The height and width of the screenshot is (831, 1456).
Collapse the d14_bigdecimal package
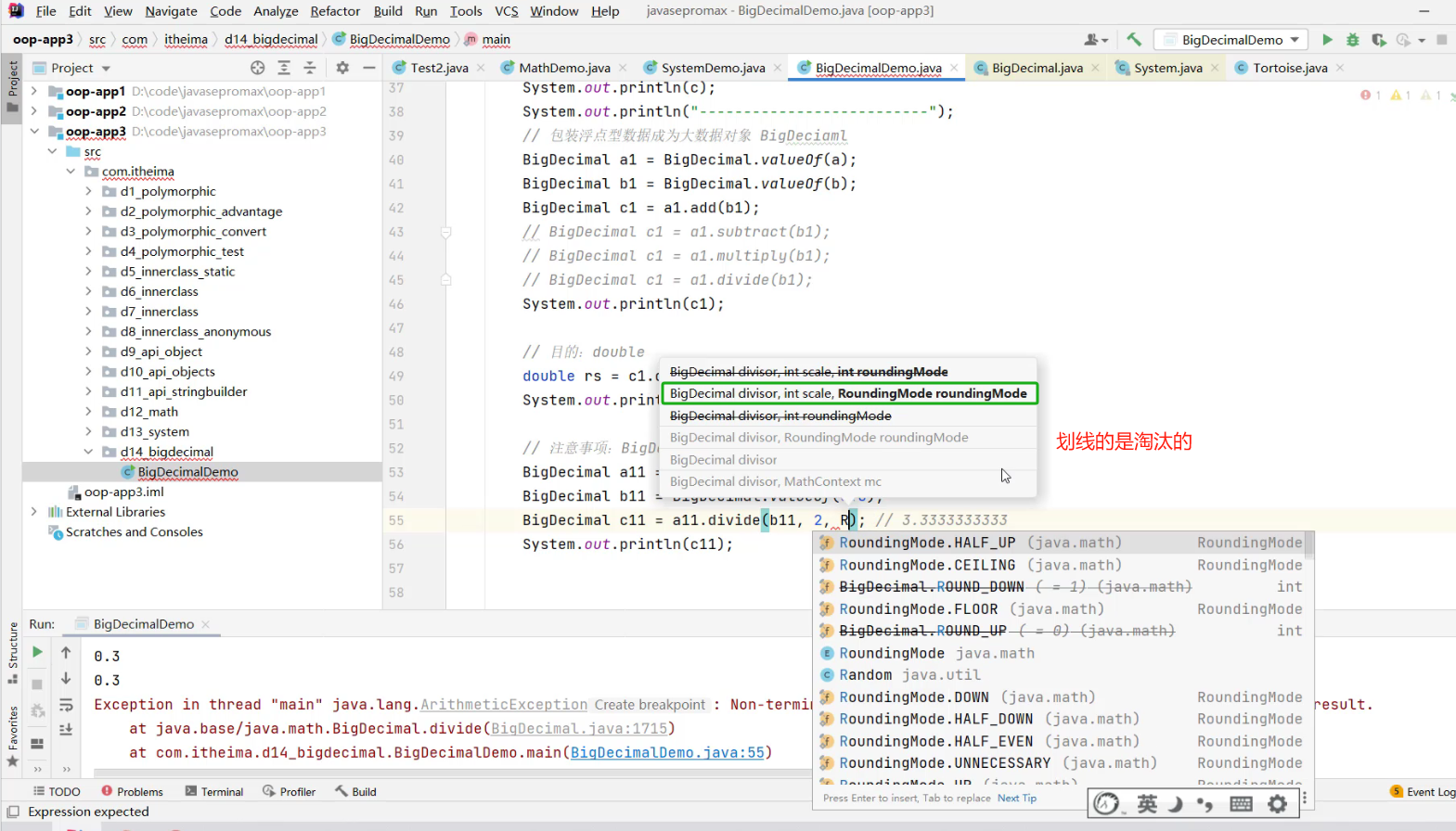(88, 452)
